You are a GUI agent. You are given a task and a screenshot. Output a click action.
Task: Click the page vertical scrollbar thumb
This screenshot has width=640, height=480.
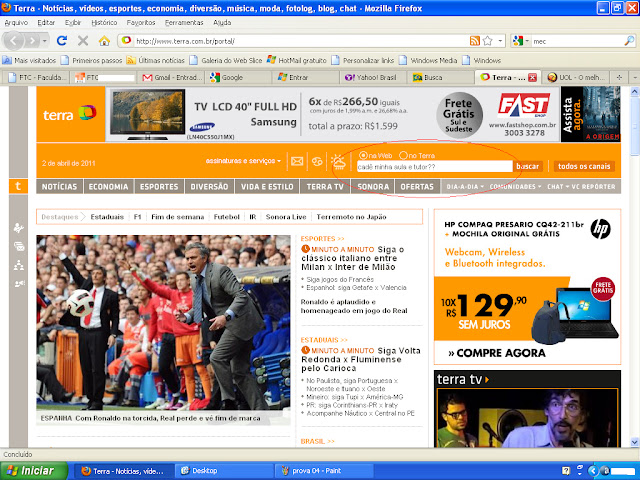(635, 127)
